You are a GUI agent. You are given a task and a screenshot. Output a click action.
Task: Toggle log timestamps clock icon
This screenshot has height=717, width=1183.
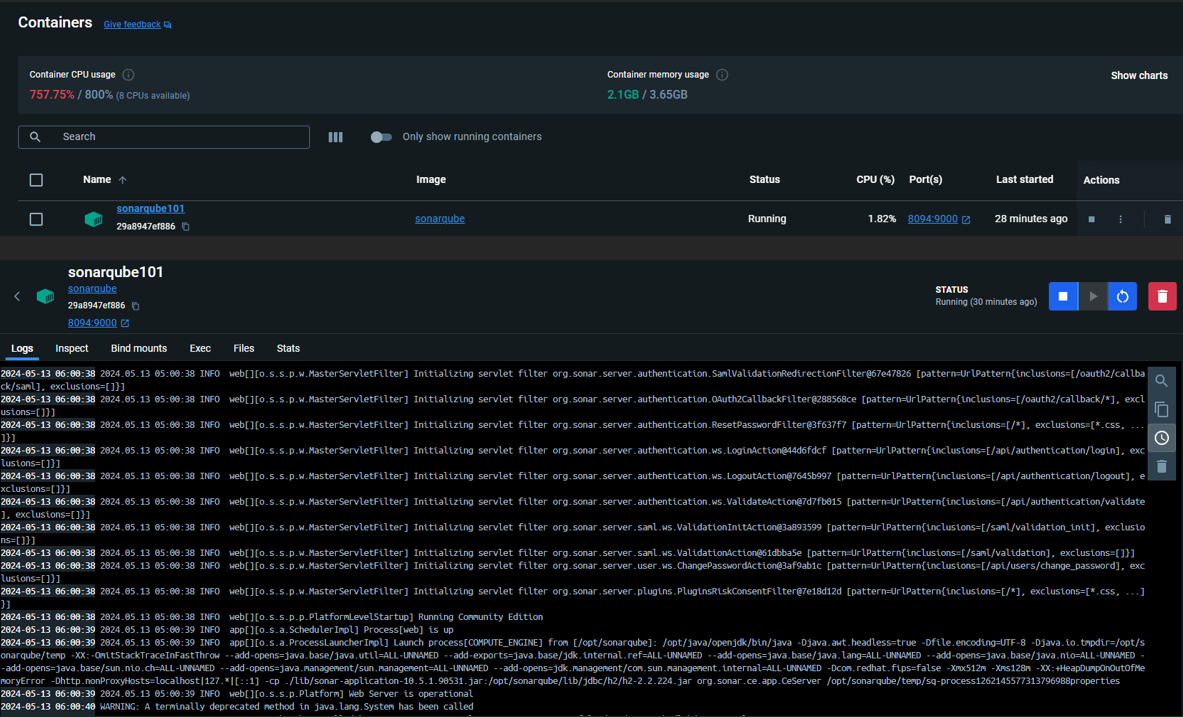coord(1161,438)
